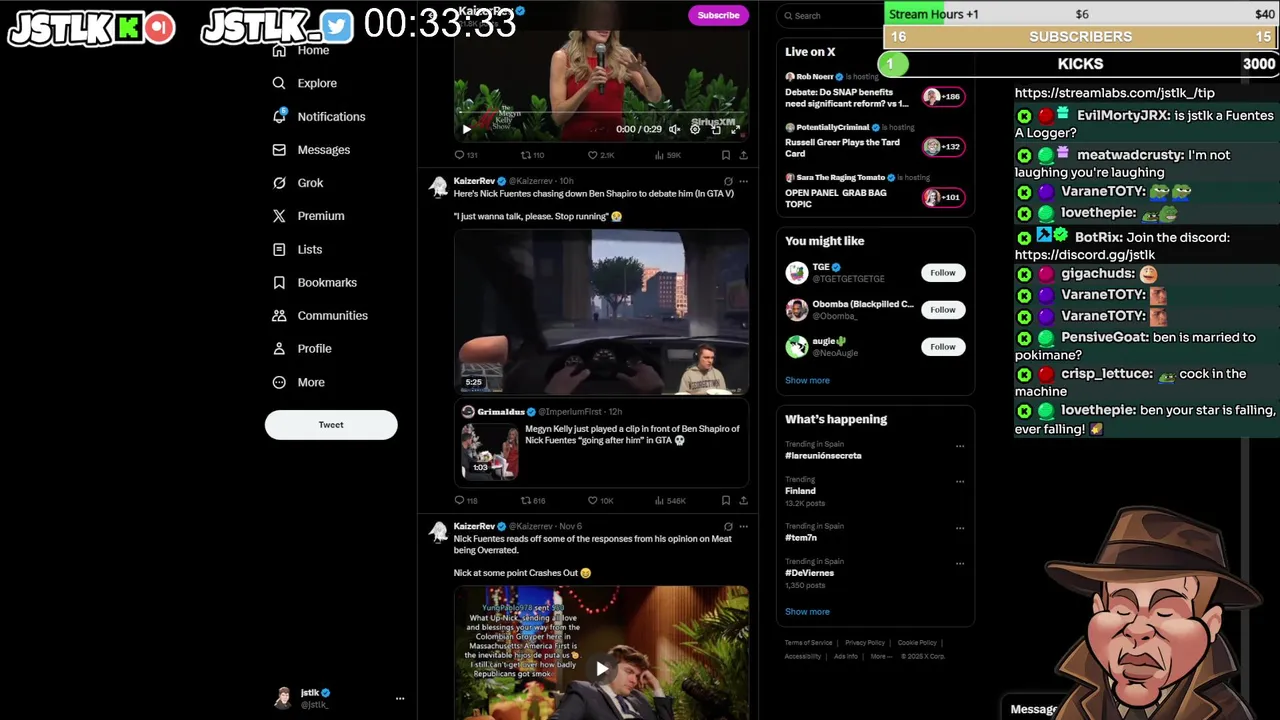Open the Home icon in sidebar
Viewport: 1280px width, 720px height.
tap(279, 50)
